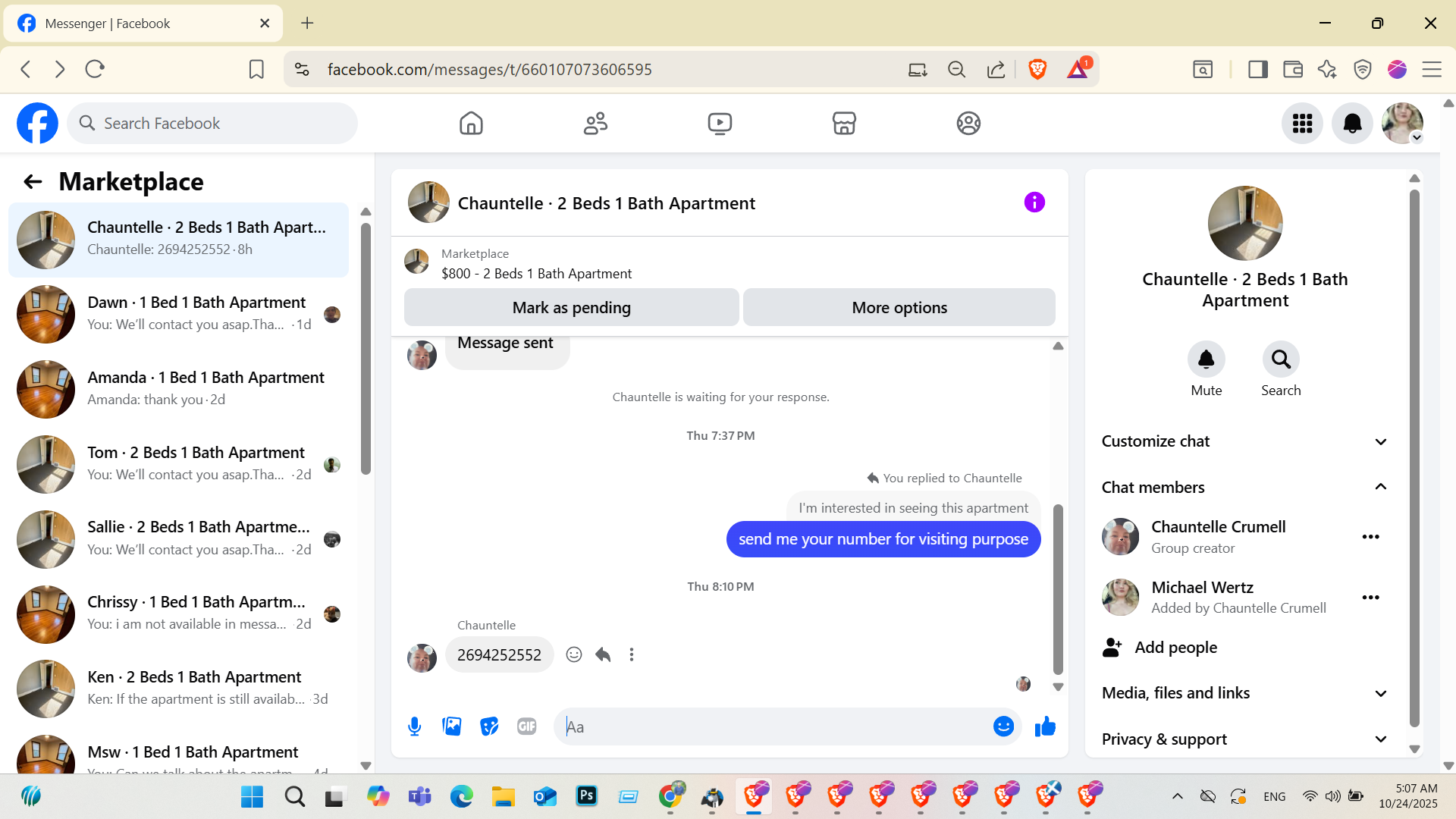Open Chrissy 1 Bed 1 Bath conversation

pos(179,614)
